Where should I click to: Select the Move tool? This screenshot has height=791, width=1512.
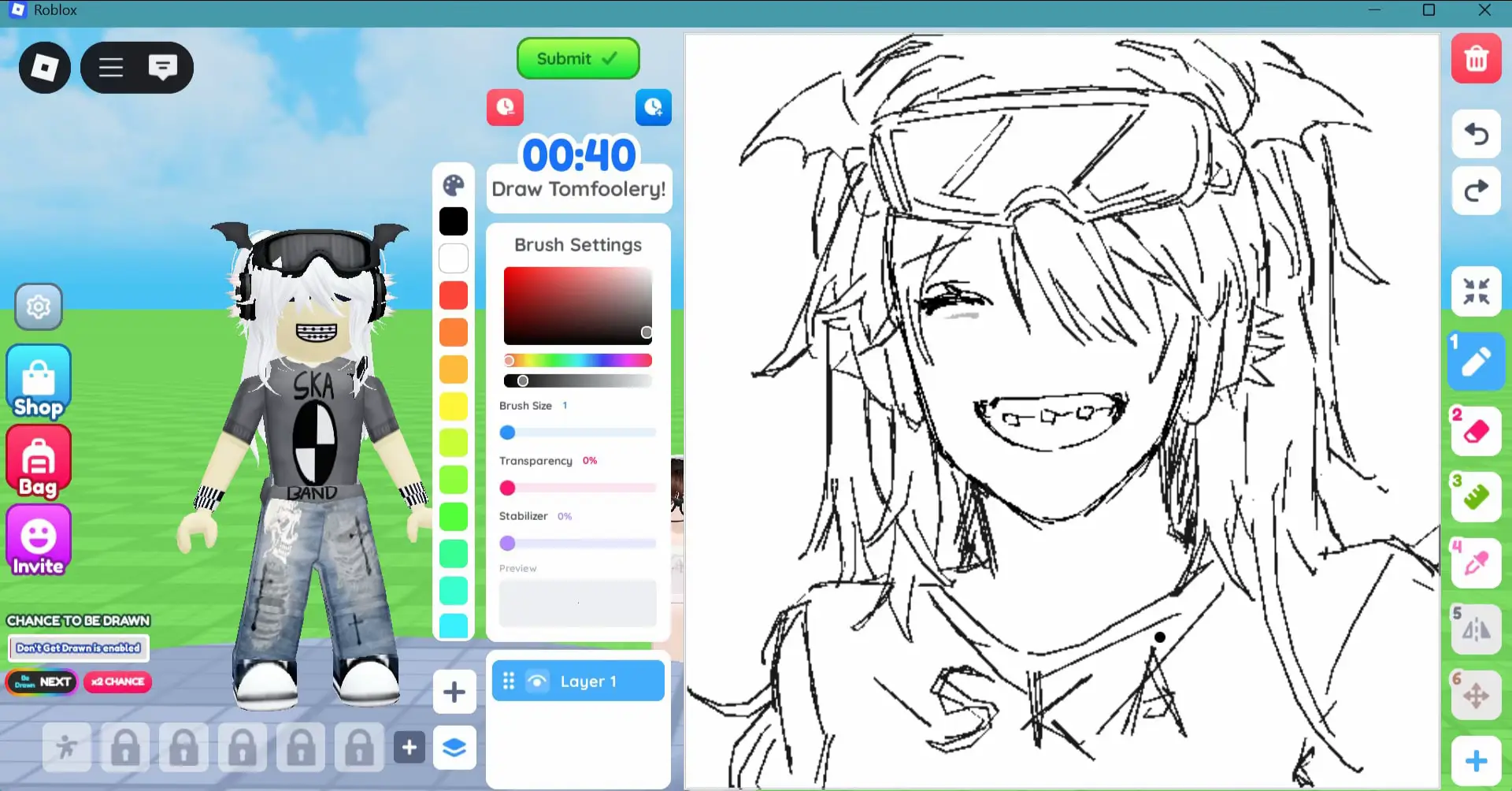(1477, 693)
